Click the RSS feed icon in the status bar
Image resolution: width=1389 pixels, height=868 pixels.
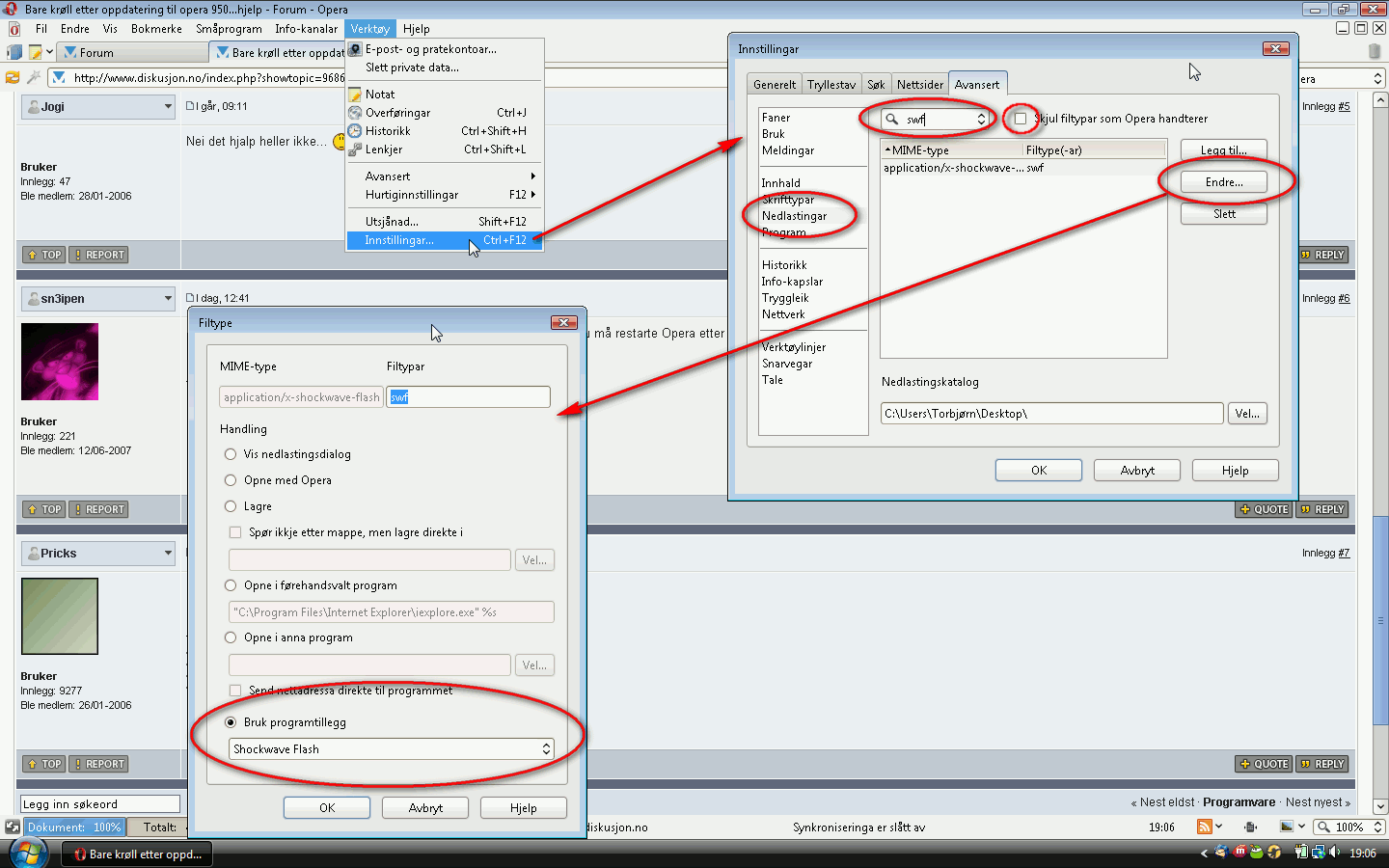pos(1204,827)
